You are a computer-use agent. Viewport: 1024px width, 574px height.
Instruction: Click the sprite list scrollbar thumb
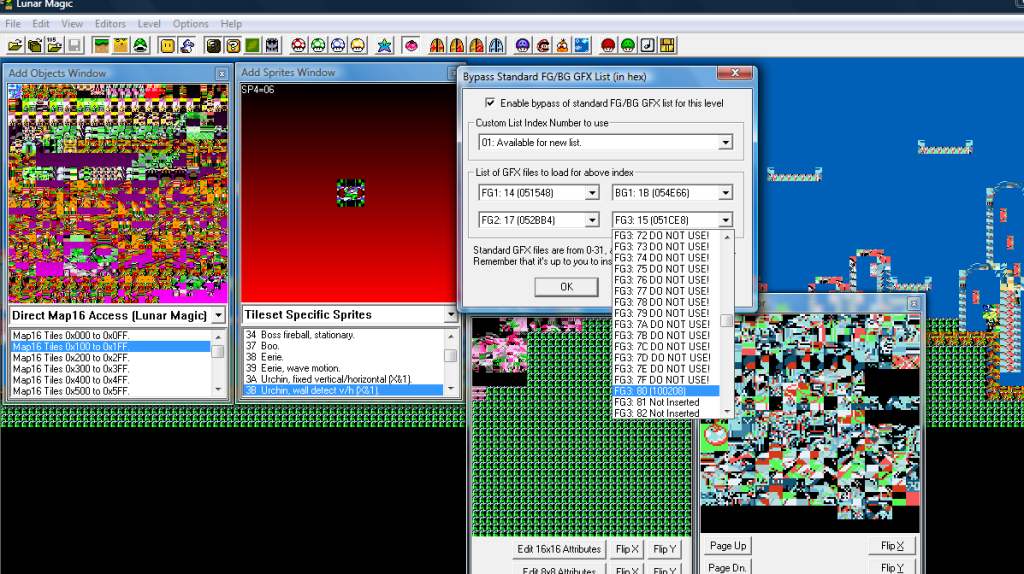[x=450, y=355]
